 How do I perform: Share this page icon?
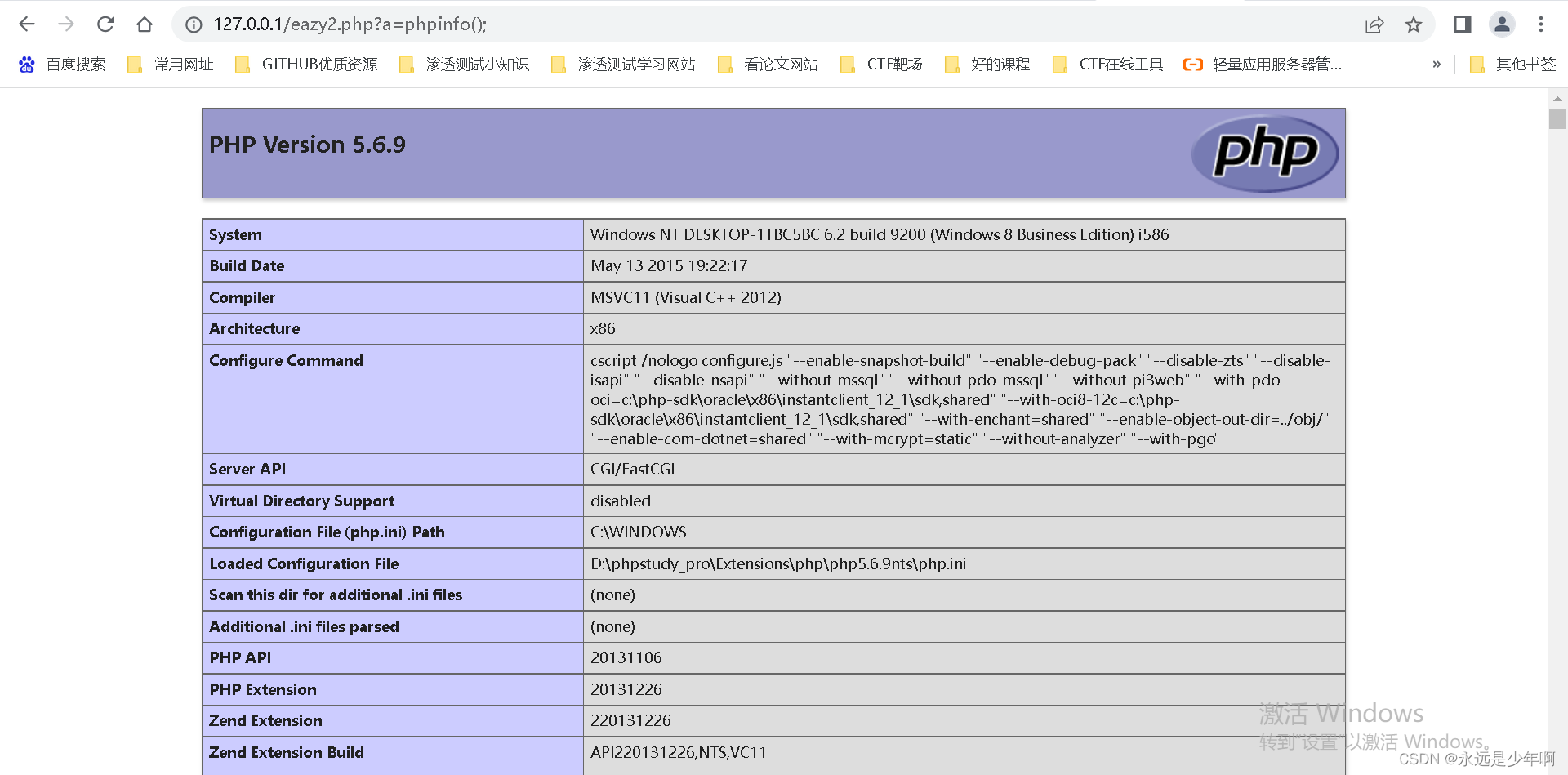(x=1374, y=24)
